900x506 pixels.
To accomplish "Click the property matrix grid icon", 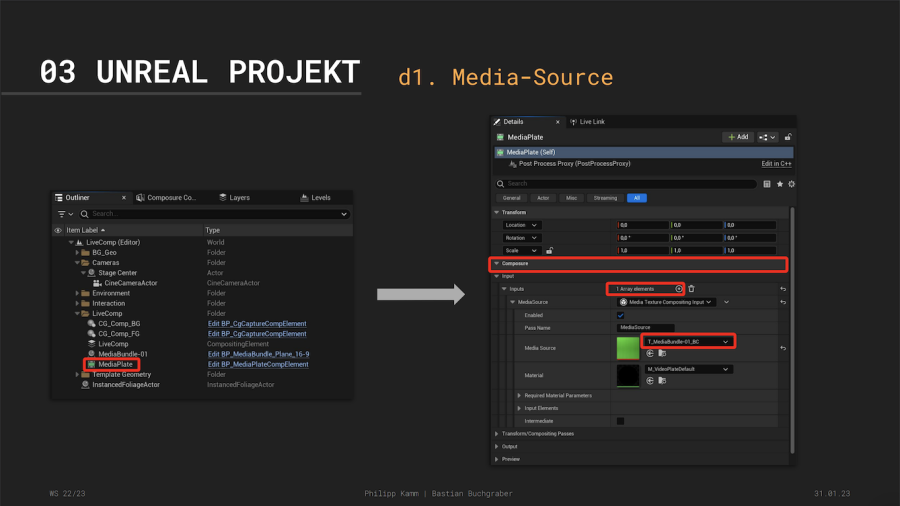I will click(767, 184).
